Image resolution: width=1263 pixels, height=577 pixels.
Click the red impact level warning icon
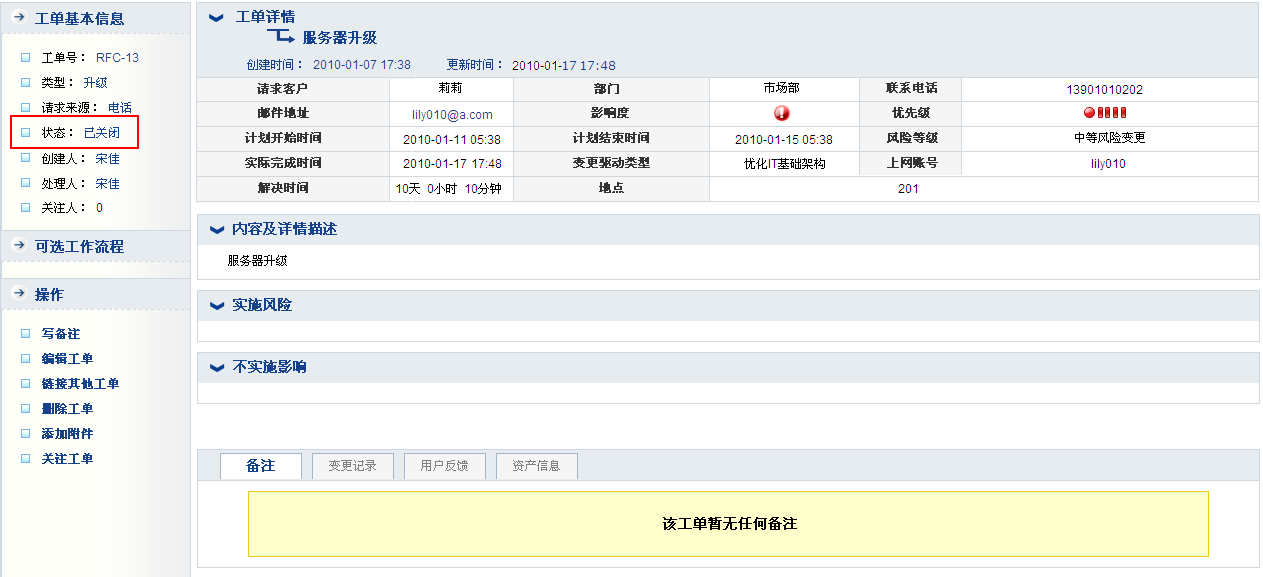click(x=782, y=113)
